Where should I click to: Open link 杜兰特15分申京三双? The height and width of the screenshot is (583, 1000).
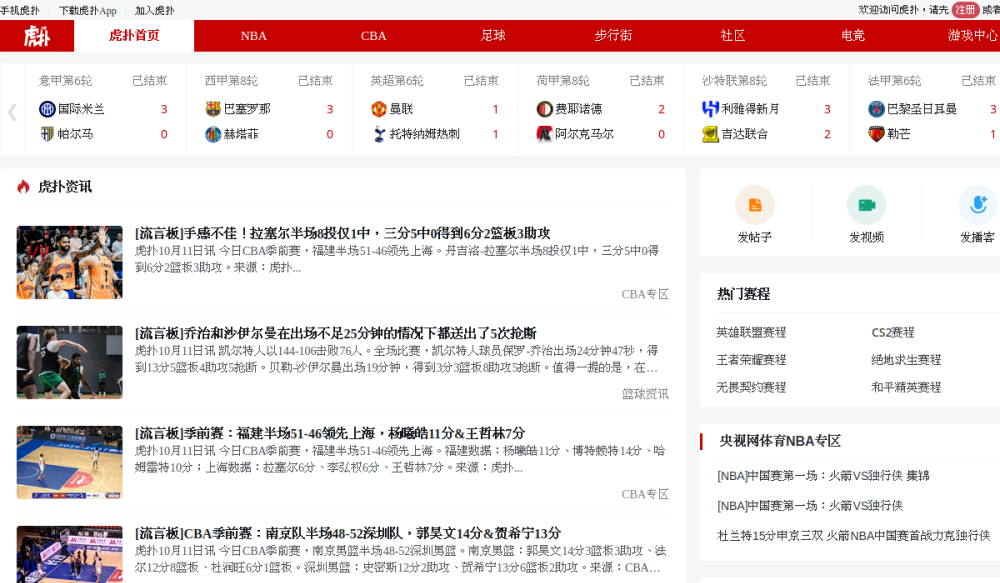click(853, 536)
